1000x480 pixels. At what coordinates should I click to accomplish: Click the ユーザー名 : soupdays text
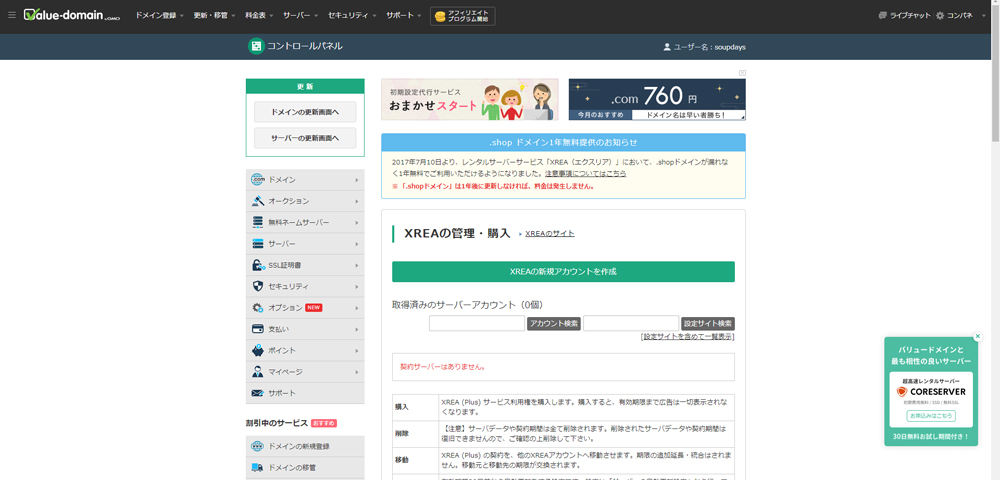[x=710, y=47]
